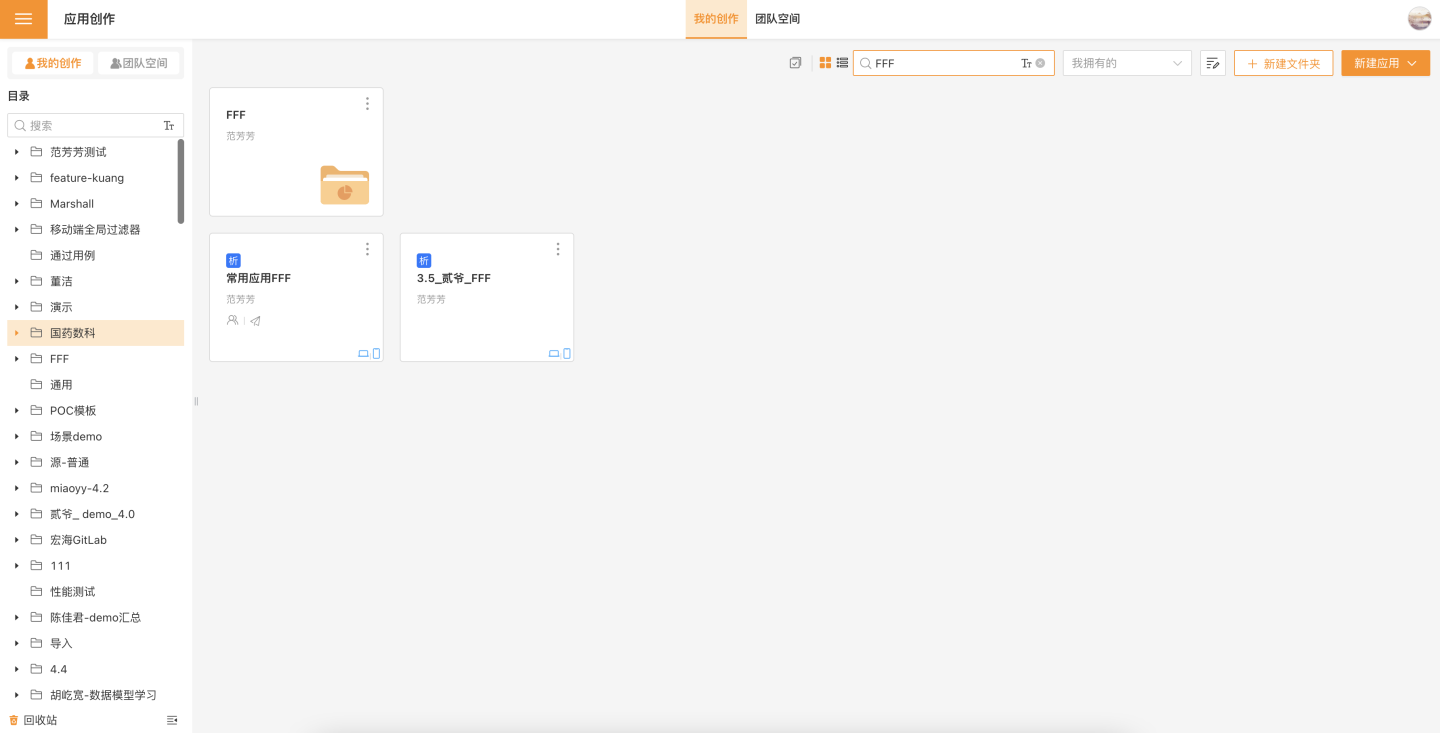Open the 我拥有的 ownership filter dropdown
Viewport: 1440px width, 733px height.
point(1126,63)
